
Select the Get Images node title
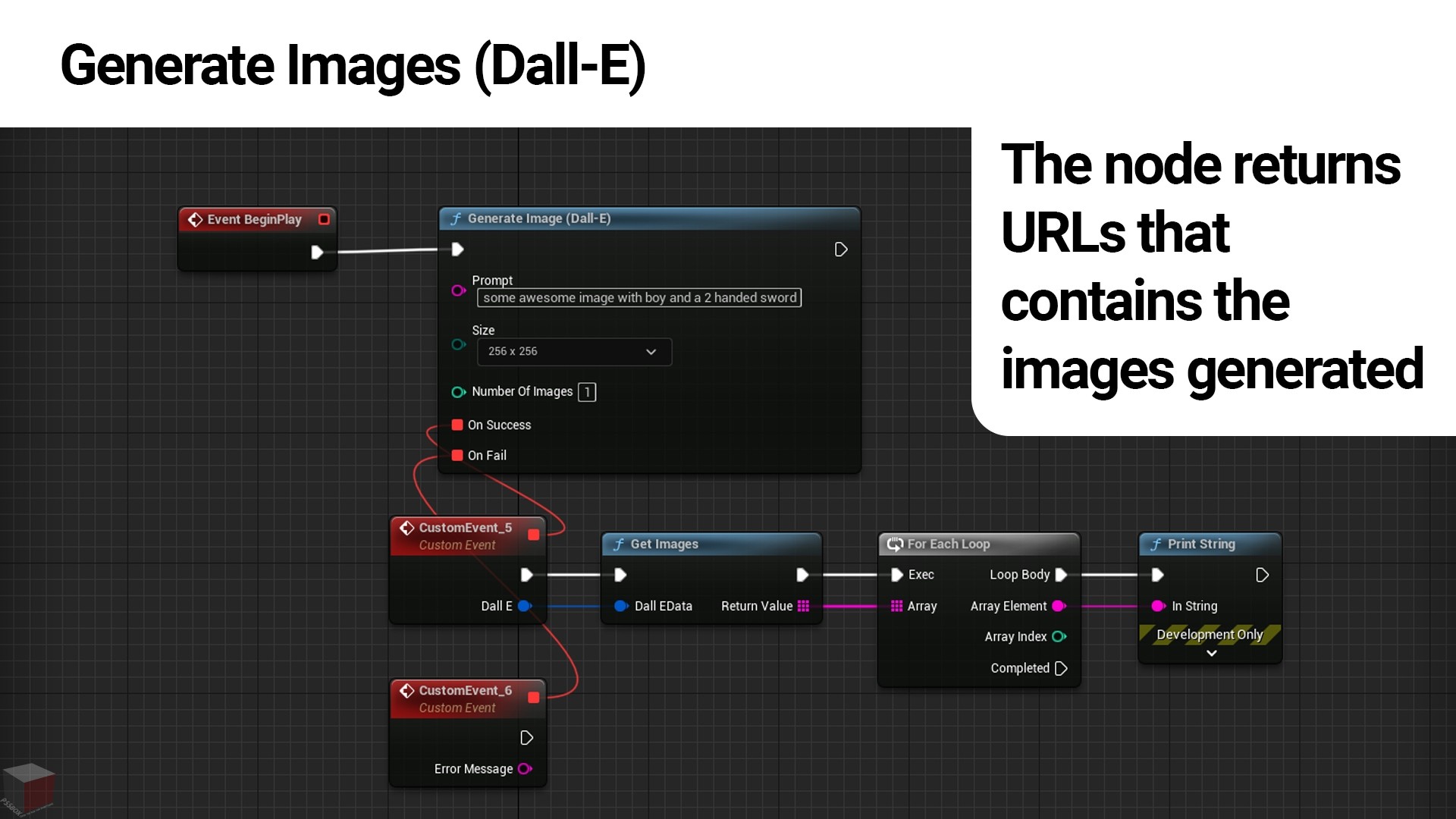664,544
